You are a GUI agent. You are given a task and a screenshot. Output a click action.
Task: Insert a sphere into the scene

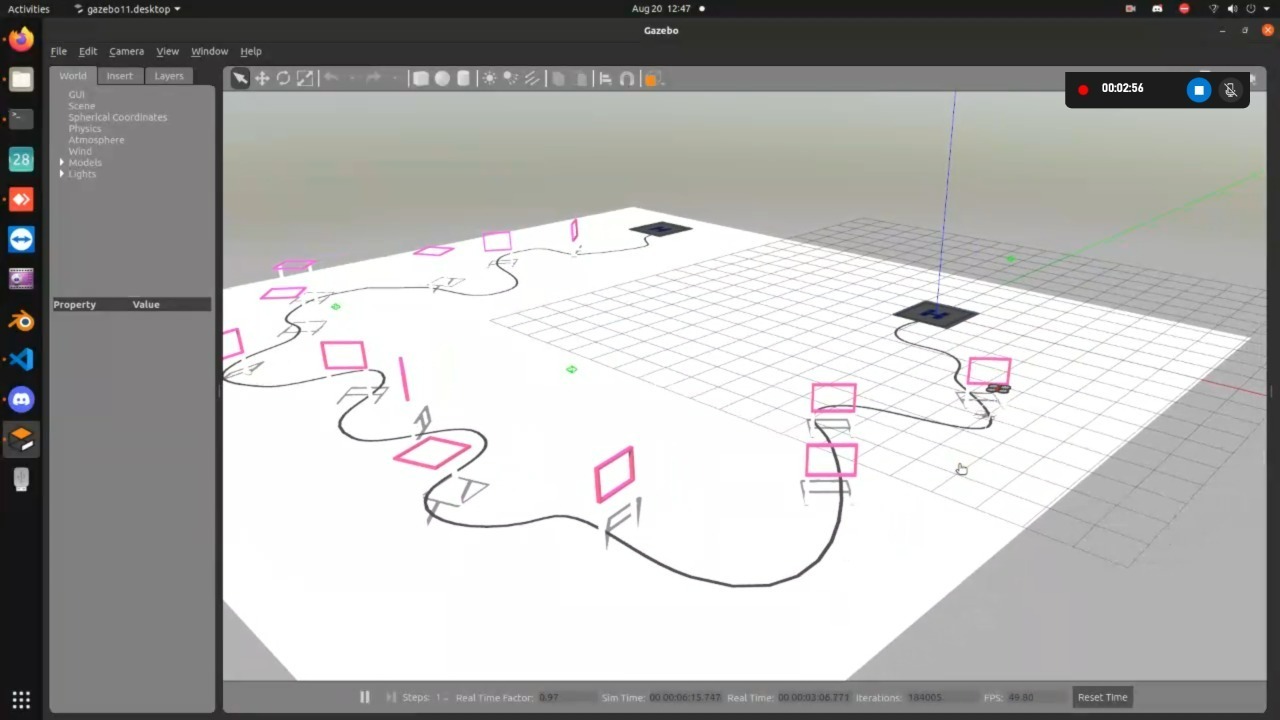point(442,78)
